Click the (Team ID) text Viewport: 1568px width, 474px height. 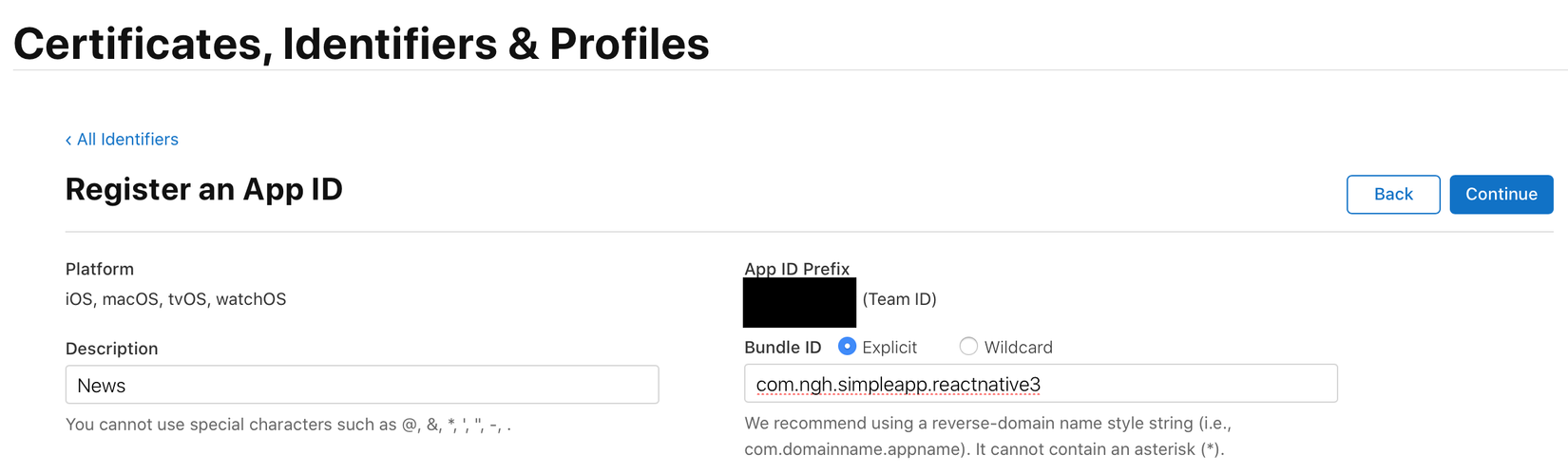pos(899,299)
